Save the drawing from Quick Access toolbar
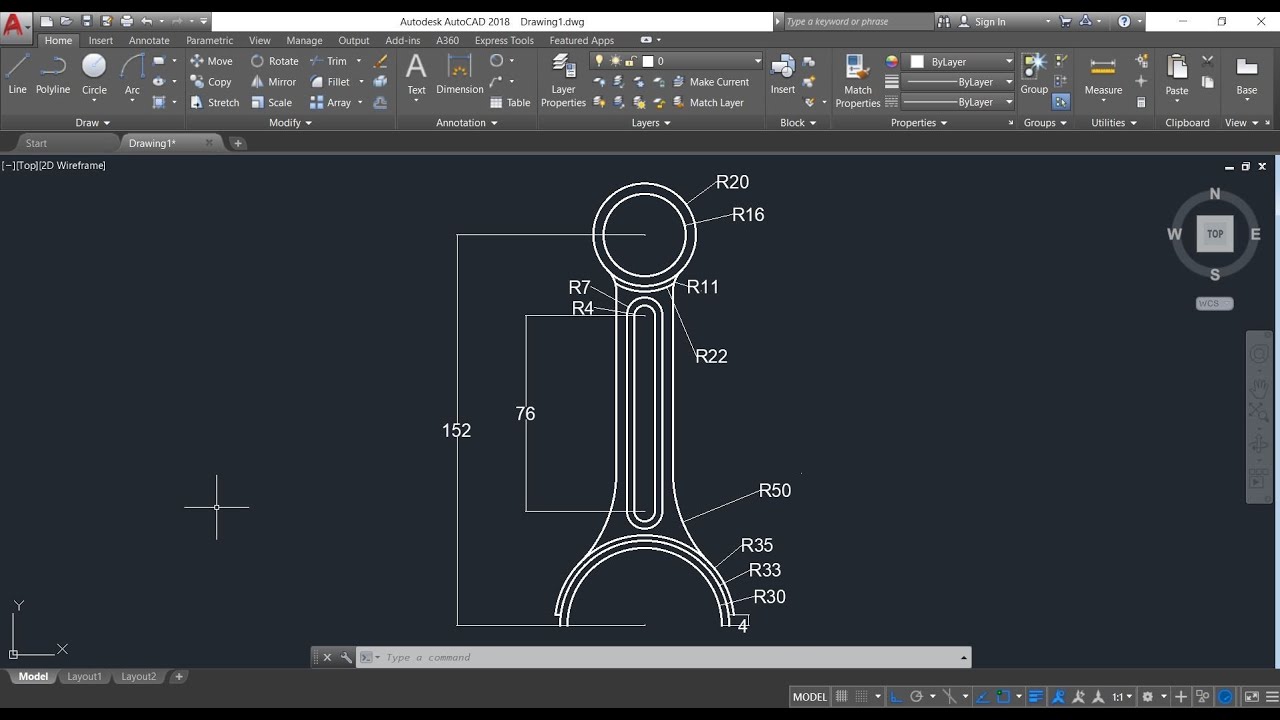The height and width of the screenshot is (720, 1280). click(x=87, y=21)
